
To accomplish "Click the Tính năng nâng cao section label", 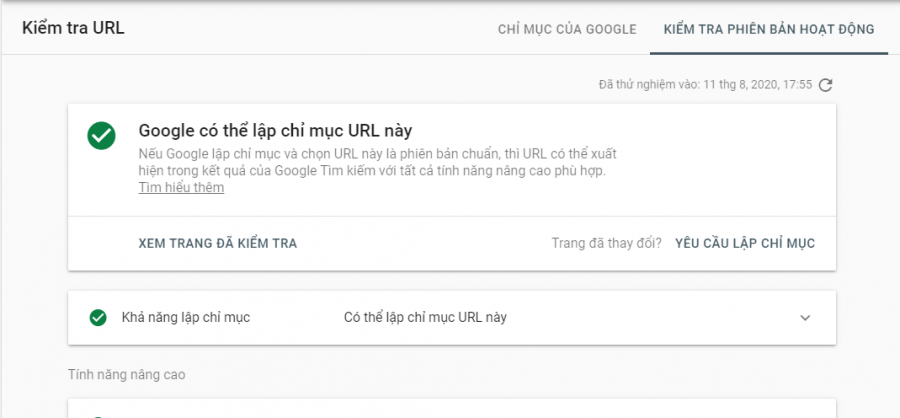I will tap(127, 375).
